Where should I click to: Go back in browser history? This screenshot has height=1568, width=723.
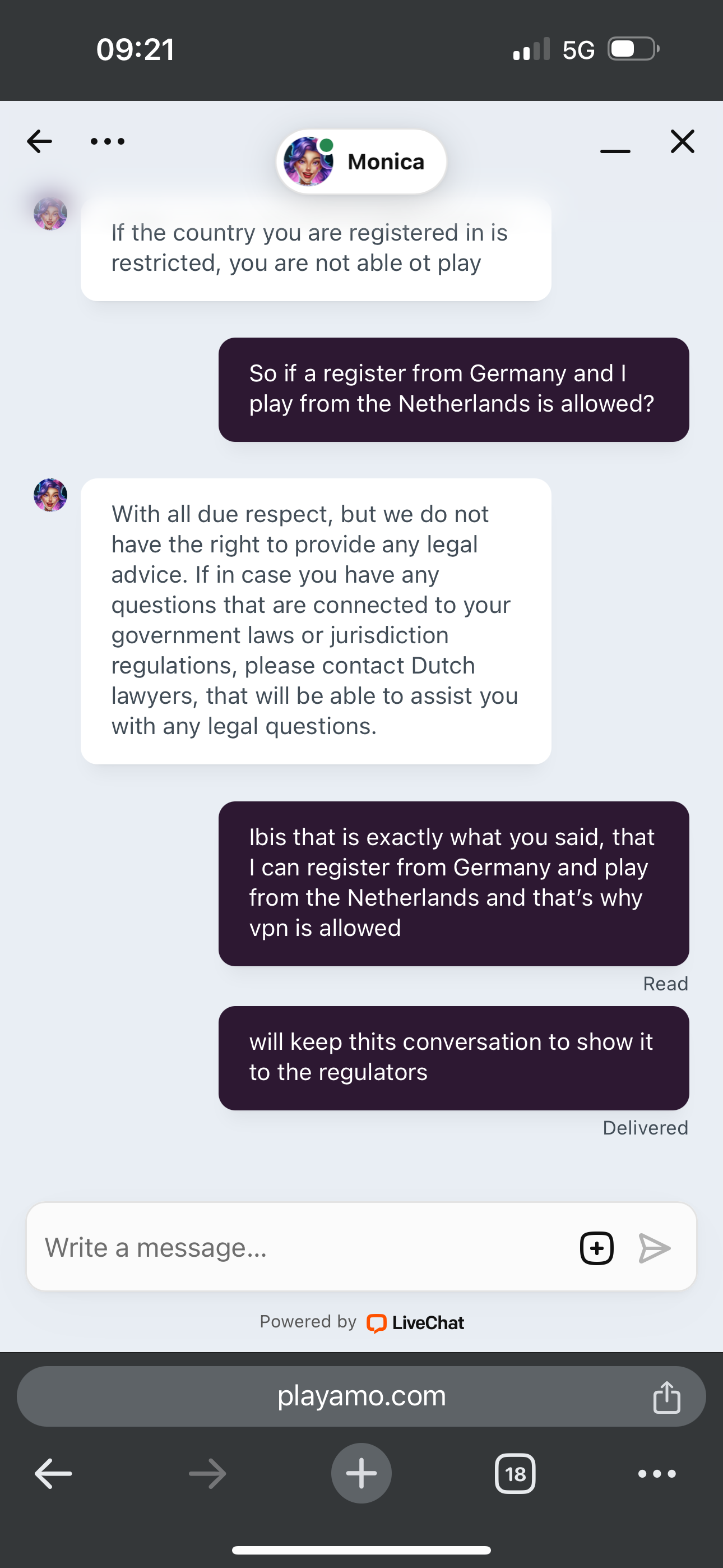54,1474
